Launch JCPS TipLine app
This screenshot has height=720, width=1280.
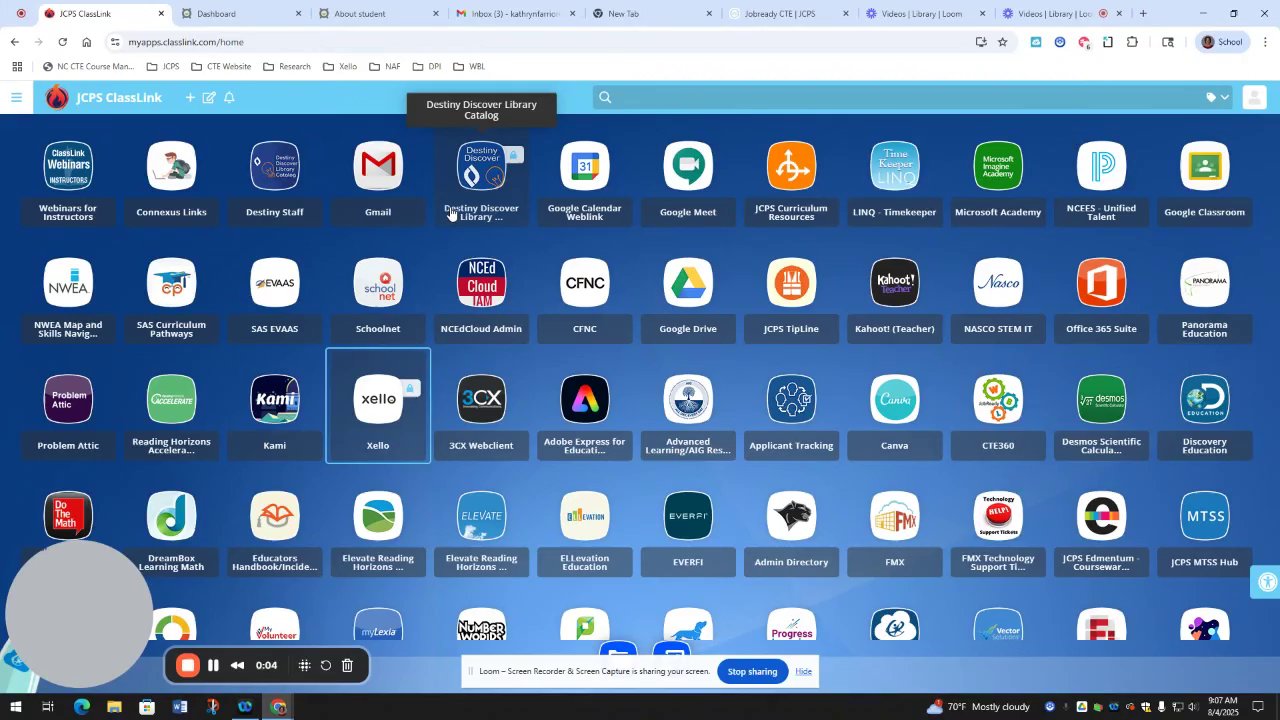click(791, 298)
